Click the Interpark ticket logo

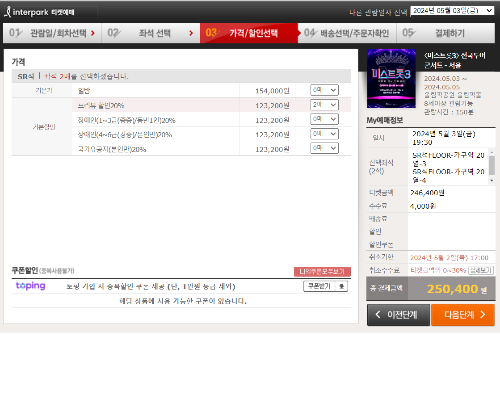pyautogui.click(x=39, y=12)
